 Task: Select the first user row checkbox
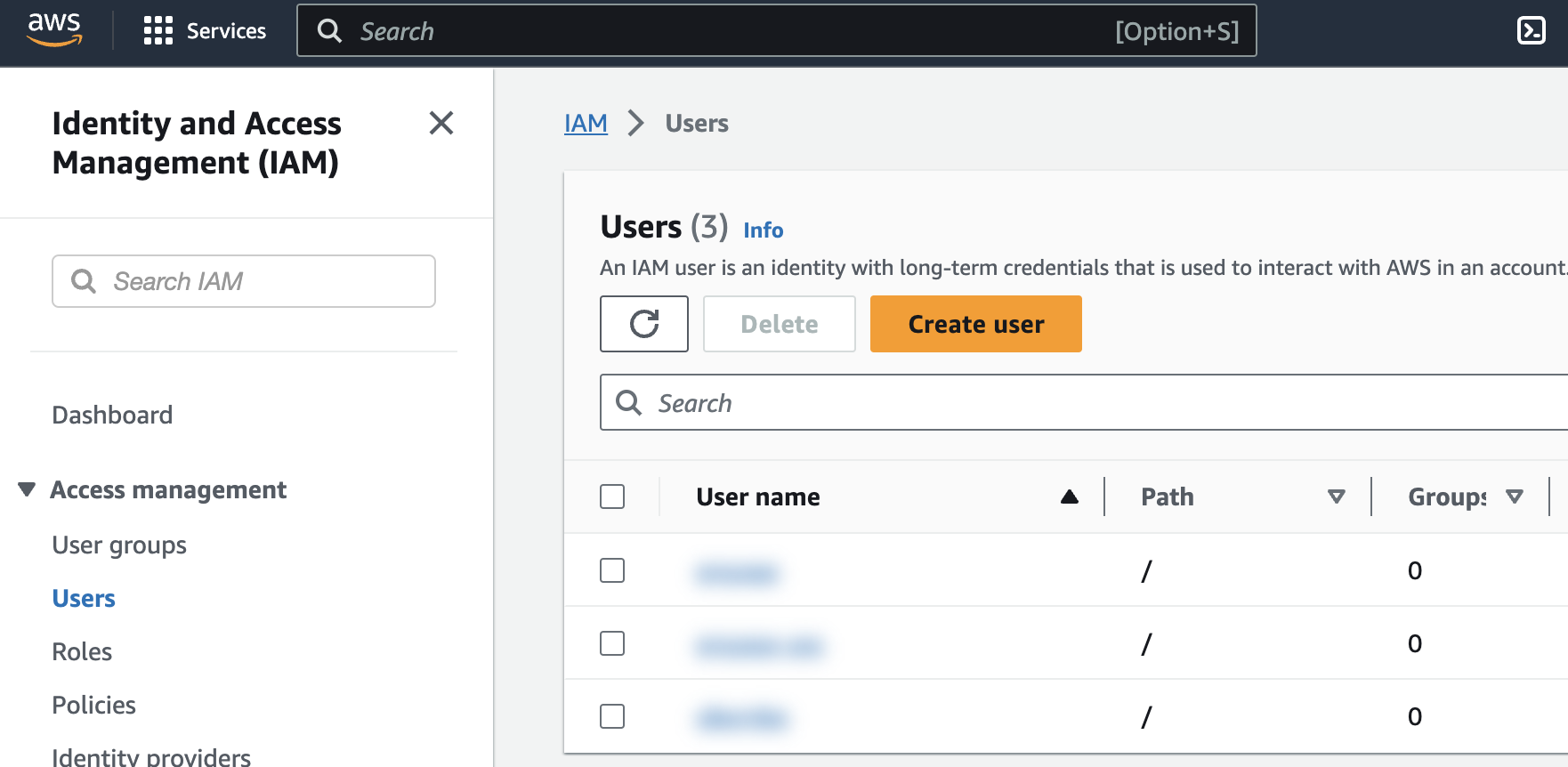click(612, 570)
